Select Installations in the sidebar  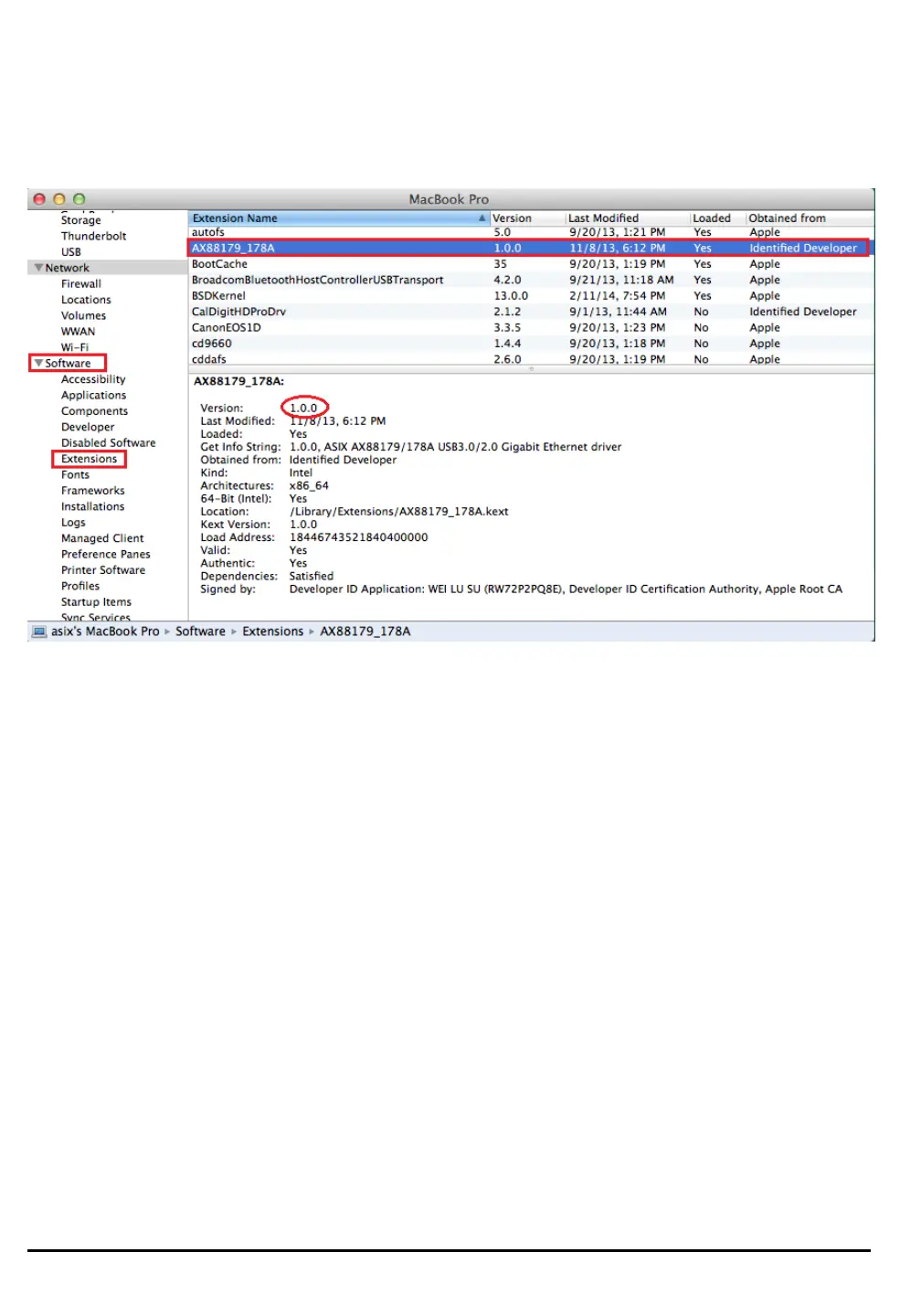click(x=92, y=506)
